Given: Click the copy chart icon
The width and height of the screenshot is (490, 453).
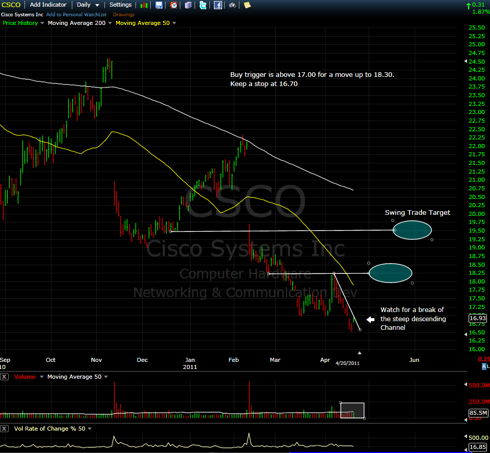Looking at the screenshot, I should pos(188,5).
